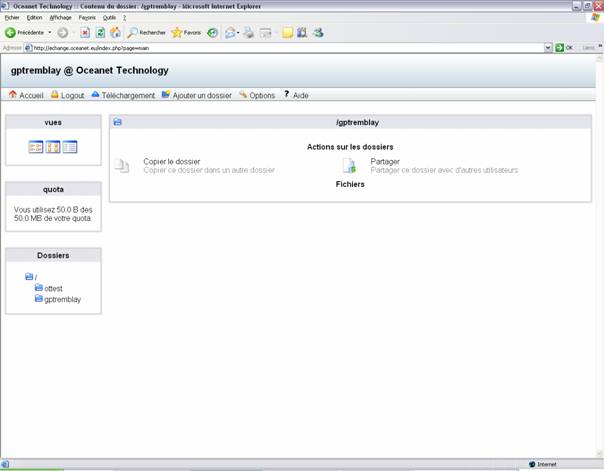Click the quota text "Vous utilisez 50.0 B des"
The height and width of the screenshot is (471, 604).
(x=53, y=210)
